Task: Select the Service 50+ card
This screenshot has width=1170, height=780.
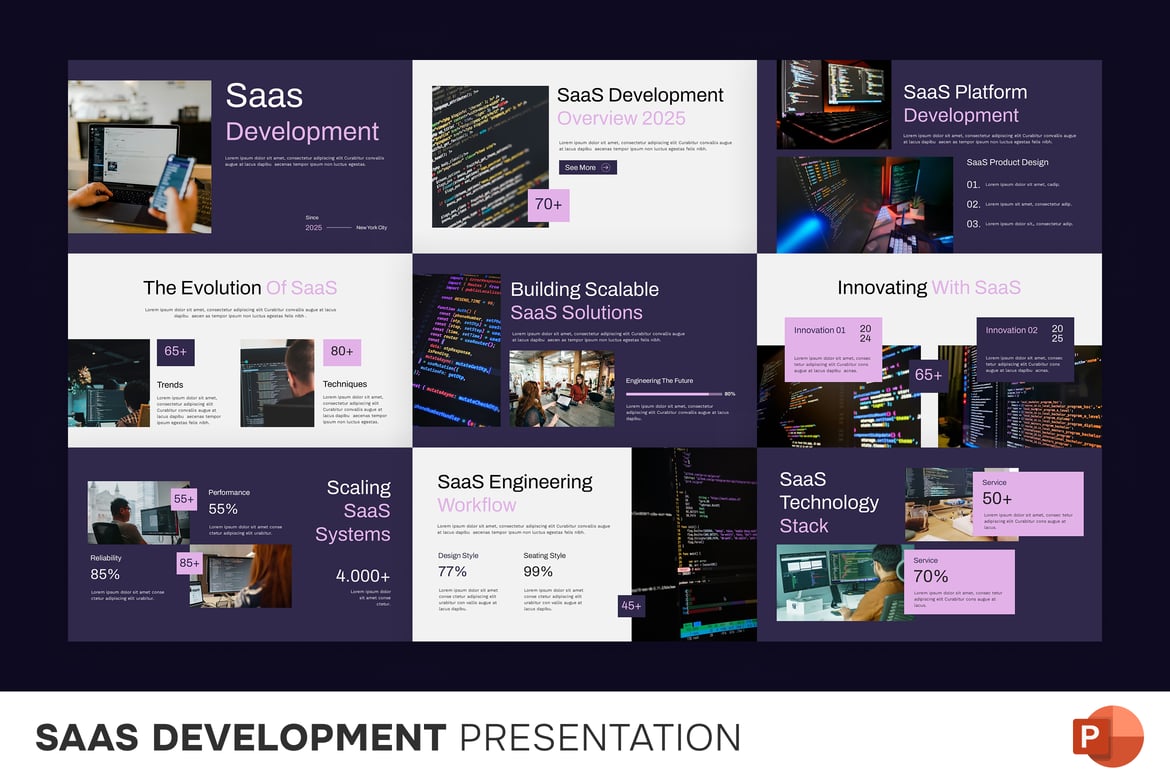Action: (x=1028, y=503)
